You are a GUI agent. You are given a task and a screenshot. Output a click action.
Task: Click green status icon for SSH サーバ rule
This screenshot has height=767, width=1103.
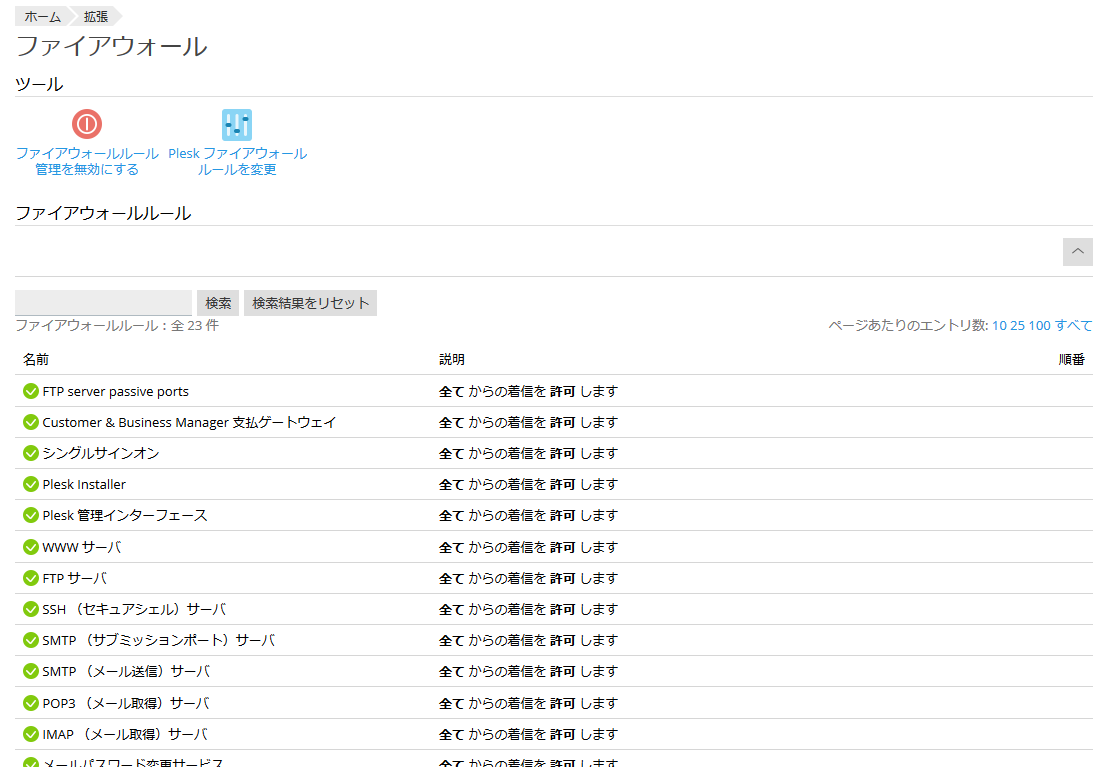pos(31,609)
